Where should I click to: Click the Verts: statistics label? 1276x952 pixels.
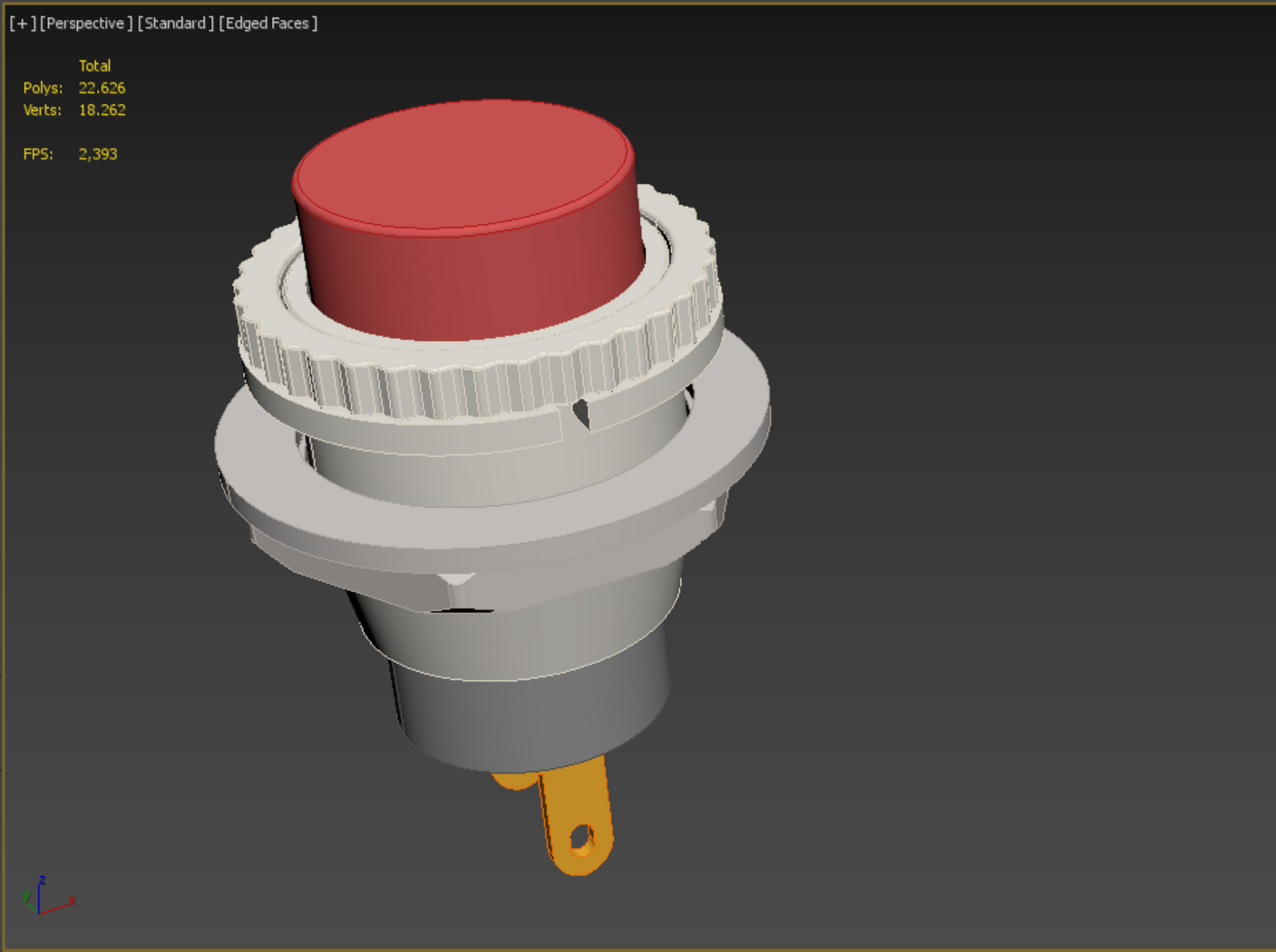click(42, 110)
